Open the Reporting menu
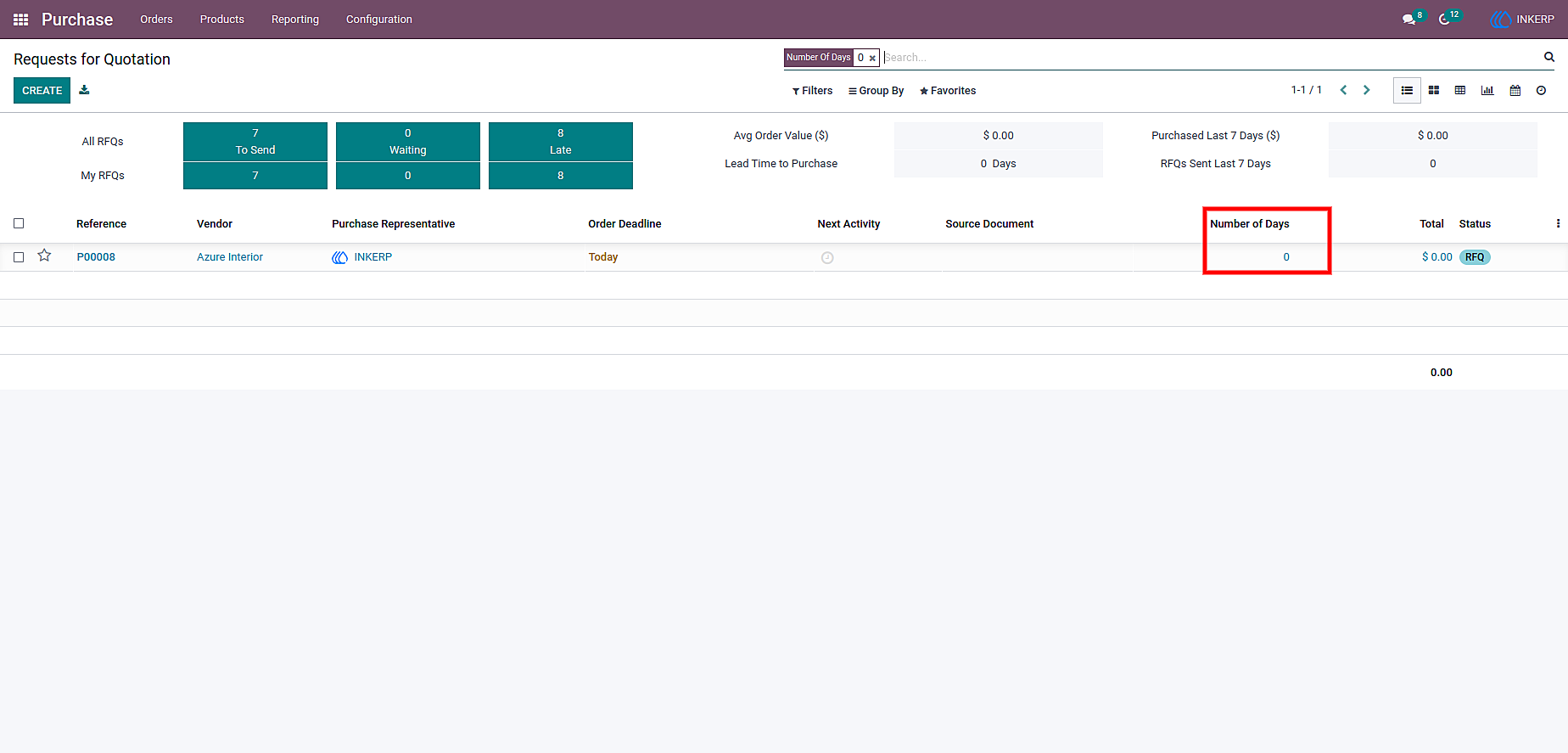Screen dimensions: 1568x753 (x=295, y=20)
